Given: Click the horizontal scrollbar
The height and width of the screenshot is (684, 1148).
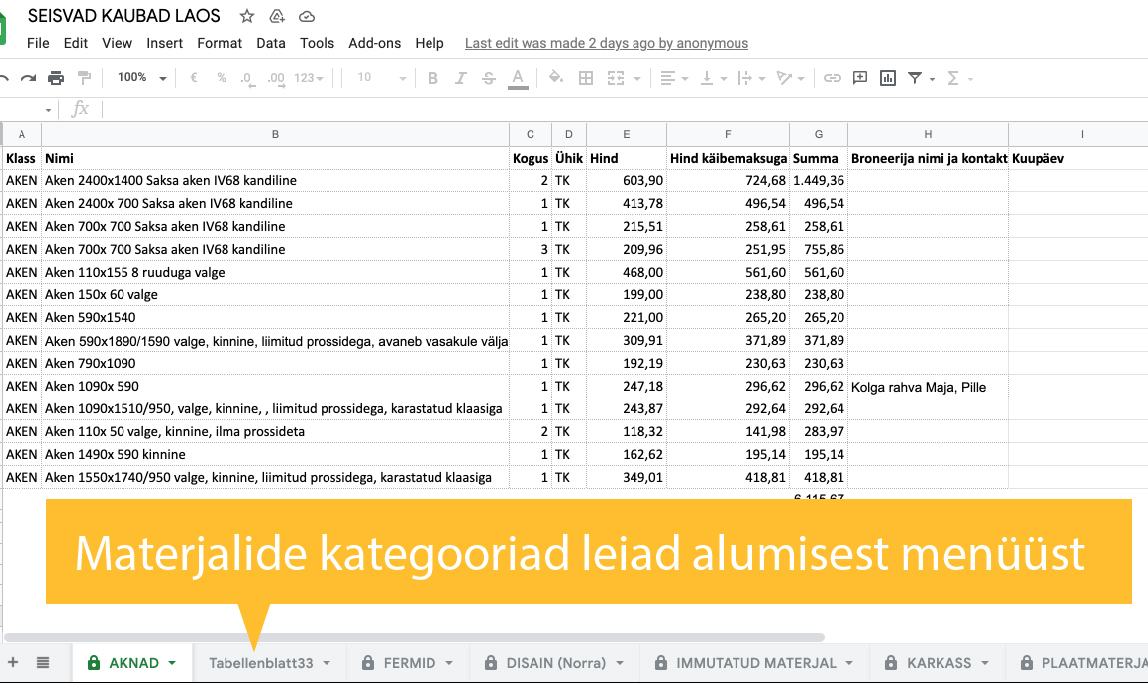Looking at the screenshot, I should tap(414, 637).
